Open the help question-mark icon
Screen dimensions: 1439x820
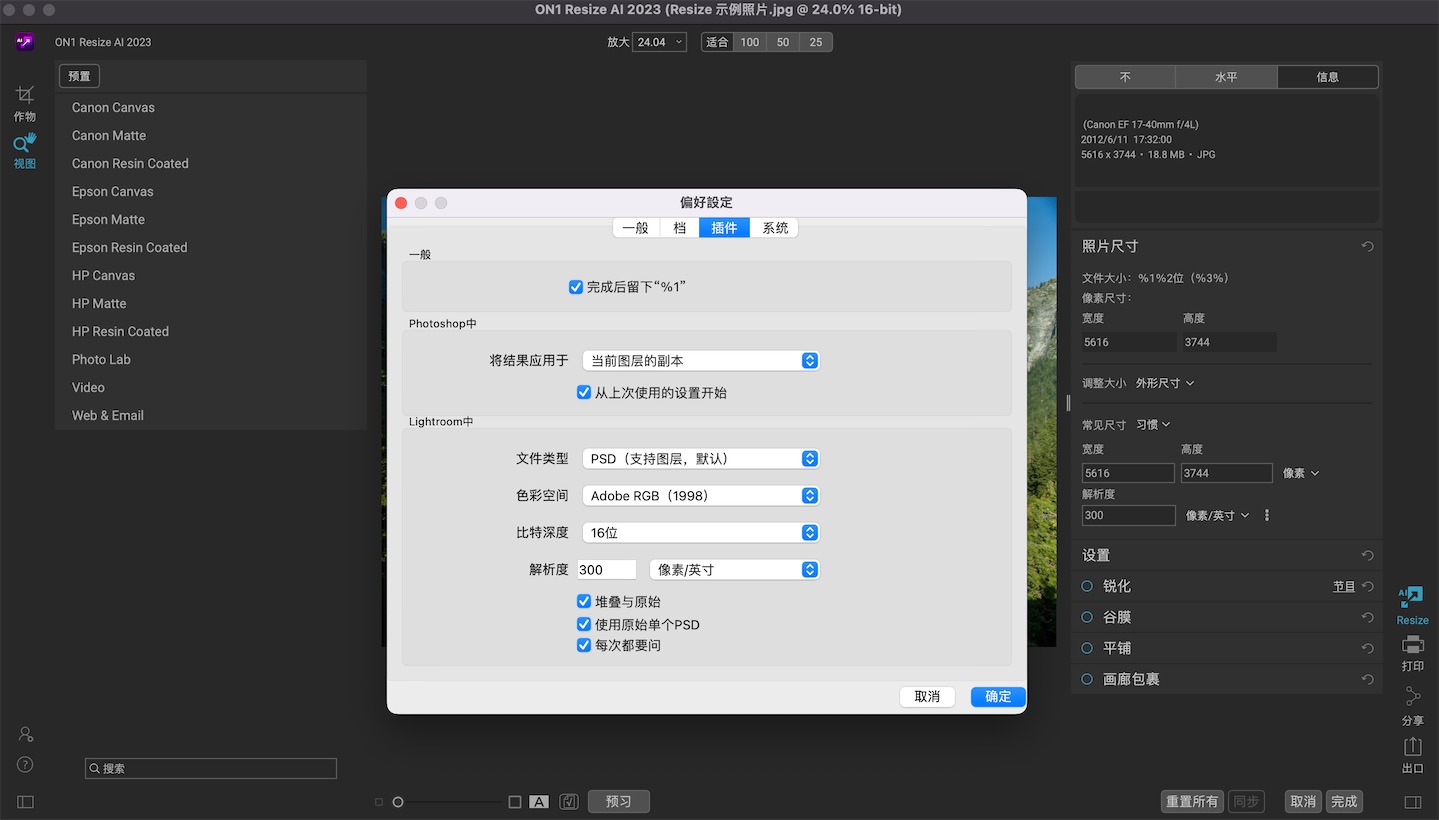[25, 764]
